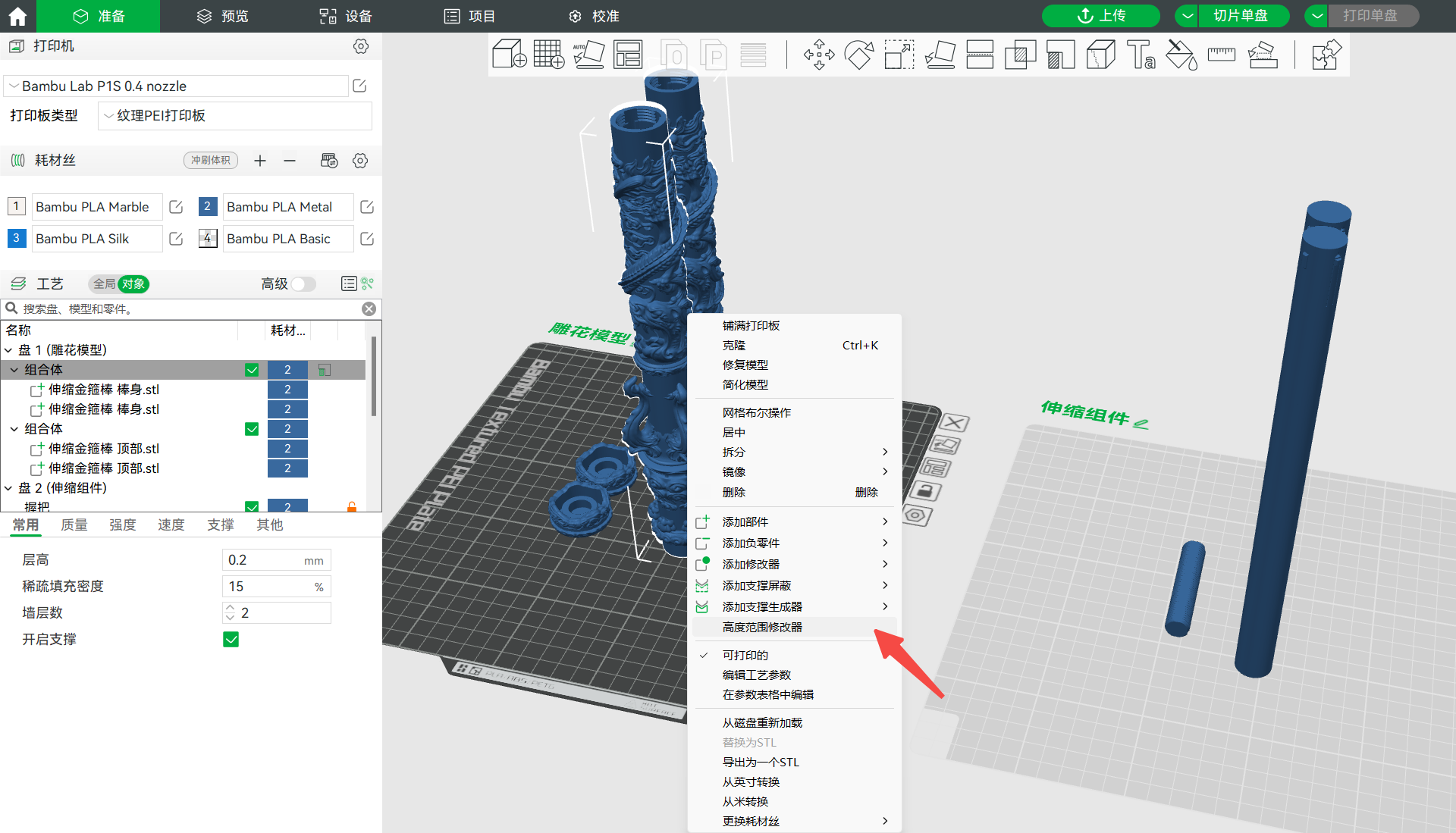Click filament 4 color swatch

pos(208,238)
